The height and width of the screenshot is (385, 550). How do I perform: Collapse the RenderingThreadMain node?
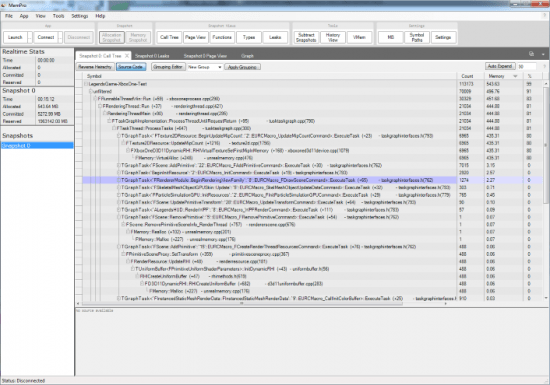[105, 113]
